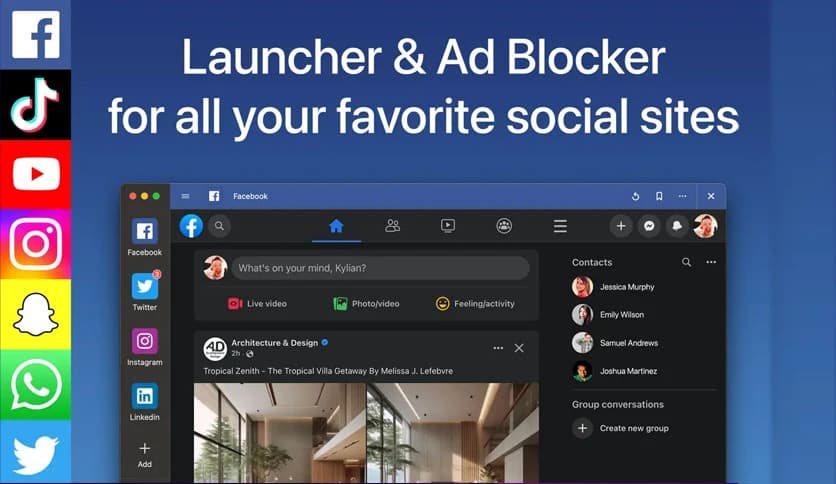Bookmark the current page
The width and height of the screenshot is (836, 484).
tap(659, 196)
